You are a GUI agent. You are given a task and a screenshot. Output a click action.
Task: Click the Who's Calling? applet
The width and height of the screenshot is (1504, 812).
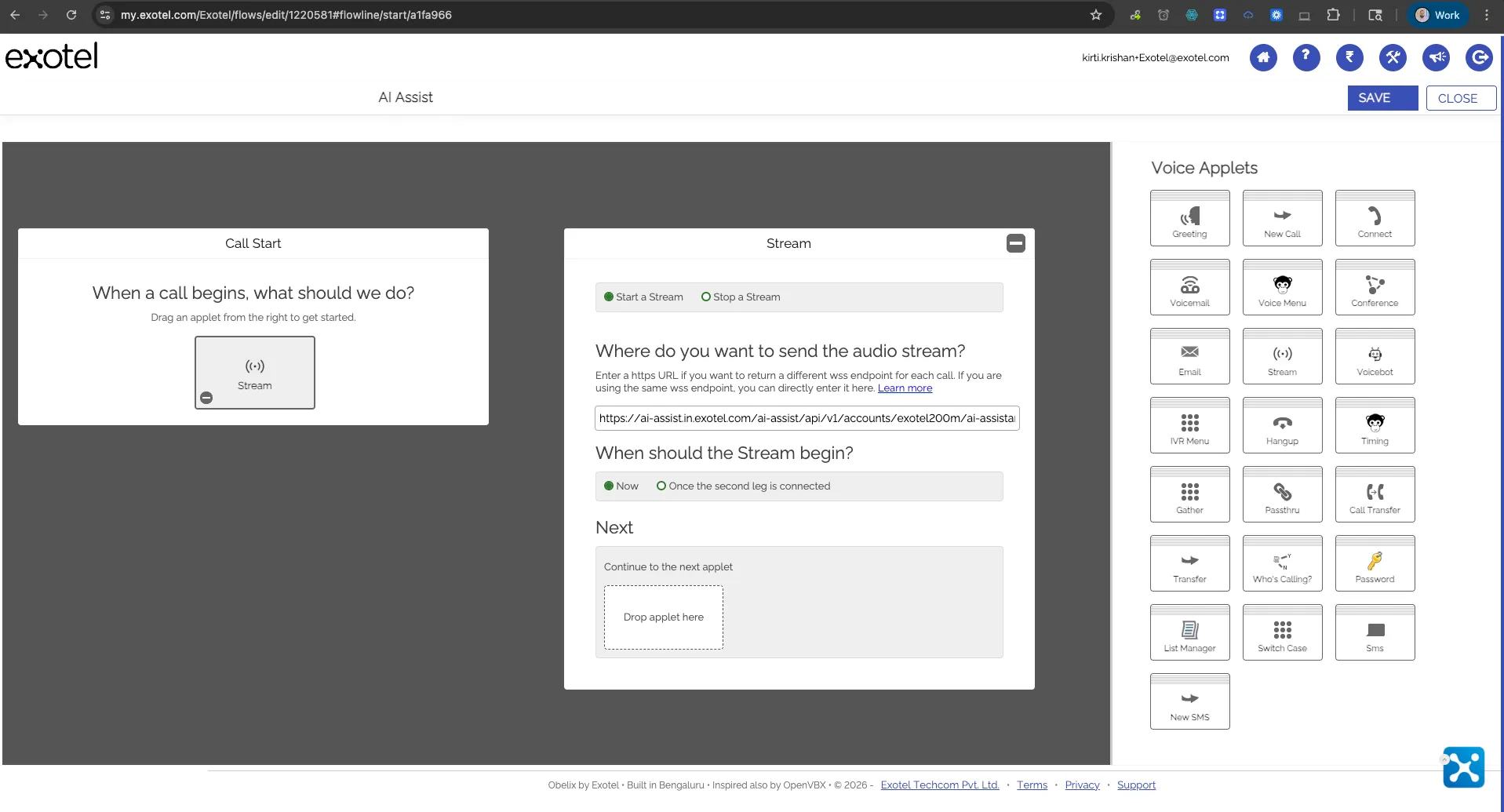point(1282,563)
